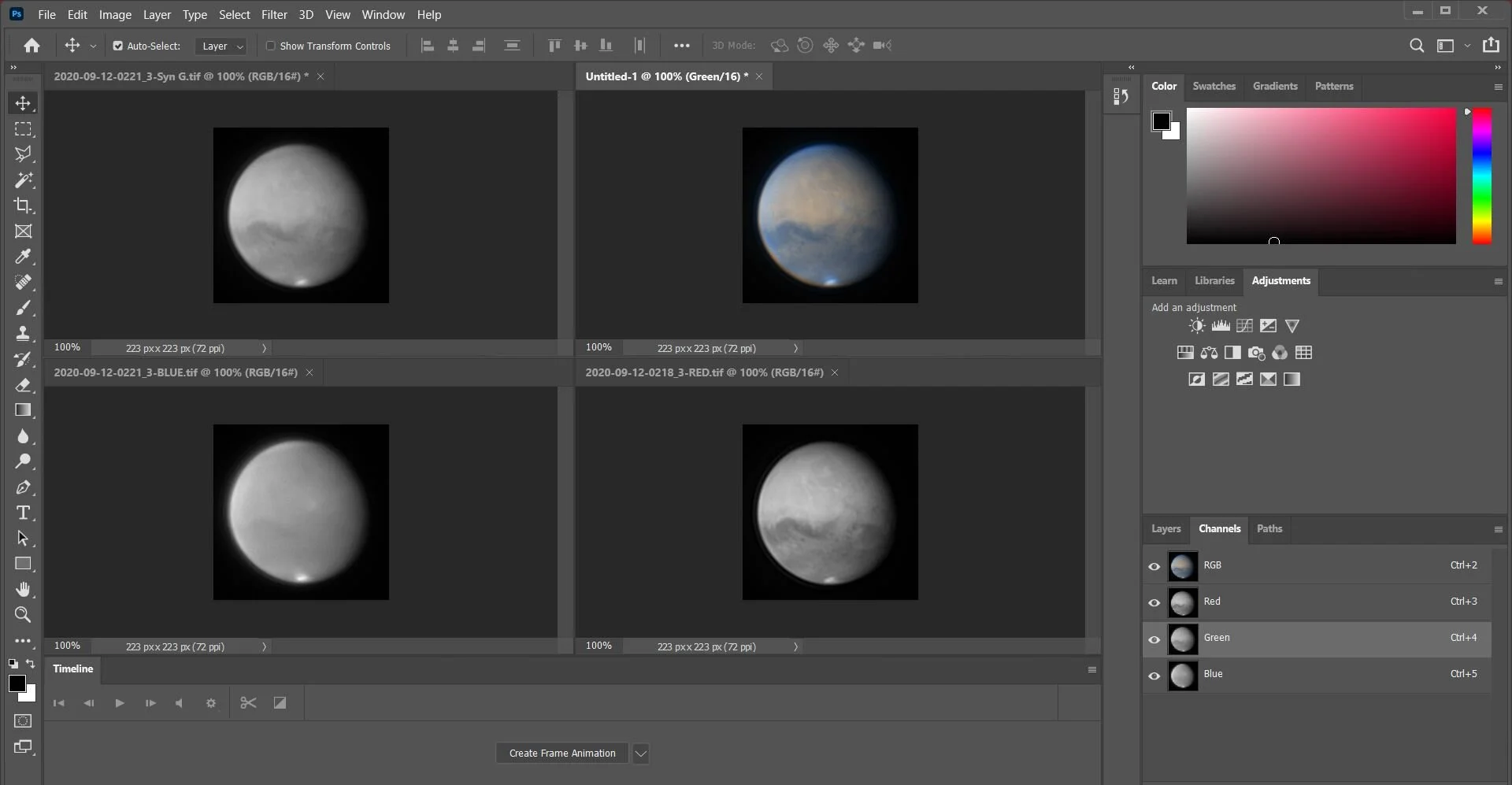Hide the Blue channel
Image resolution: width=1512 pixels, height=785 pixels.
pos(1154,676)
